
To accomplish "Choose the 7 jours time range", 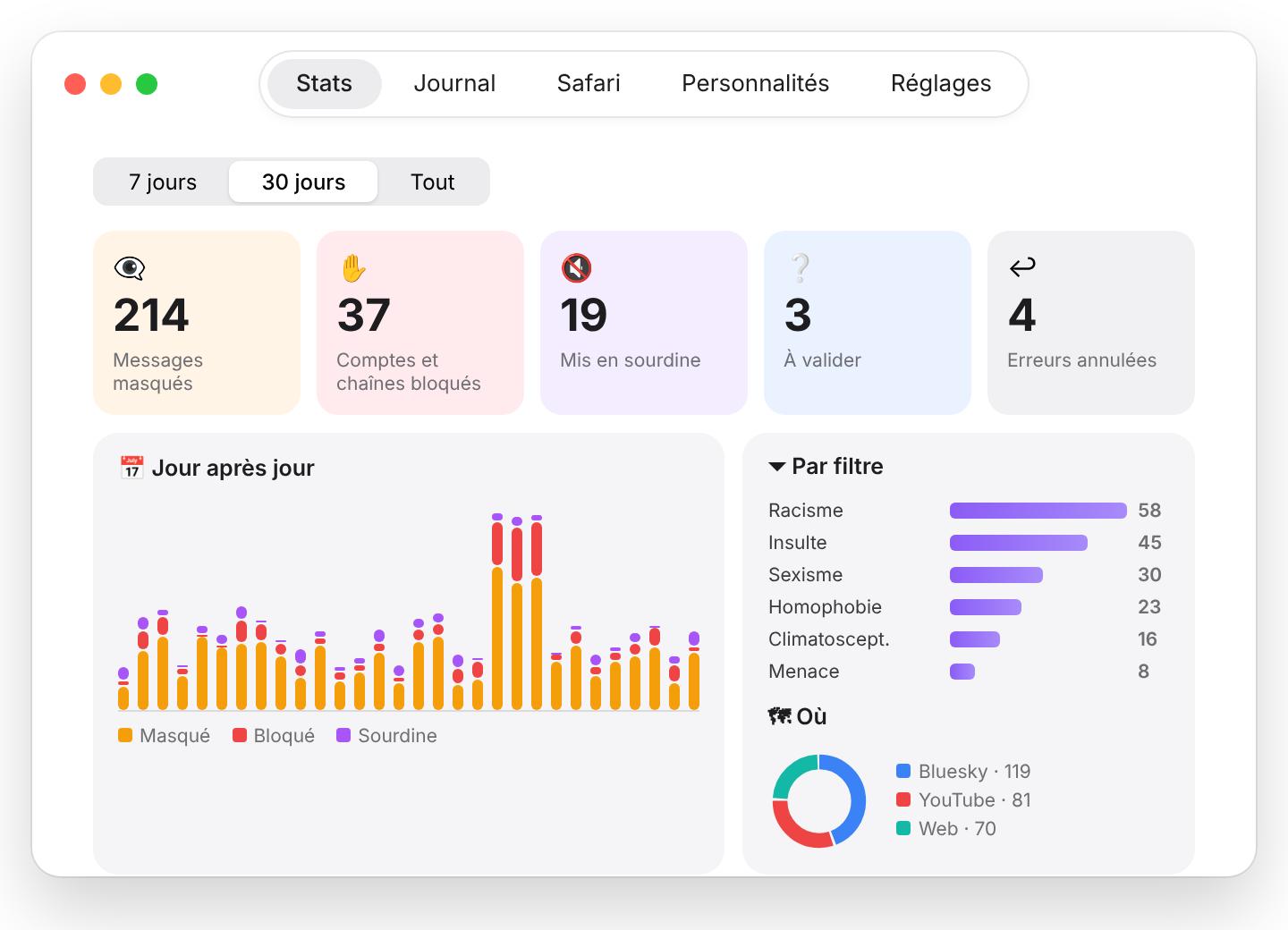I will (x=163, y=182).
